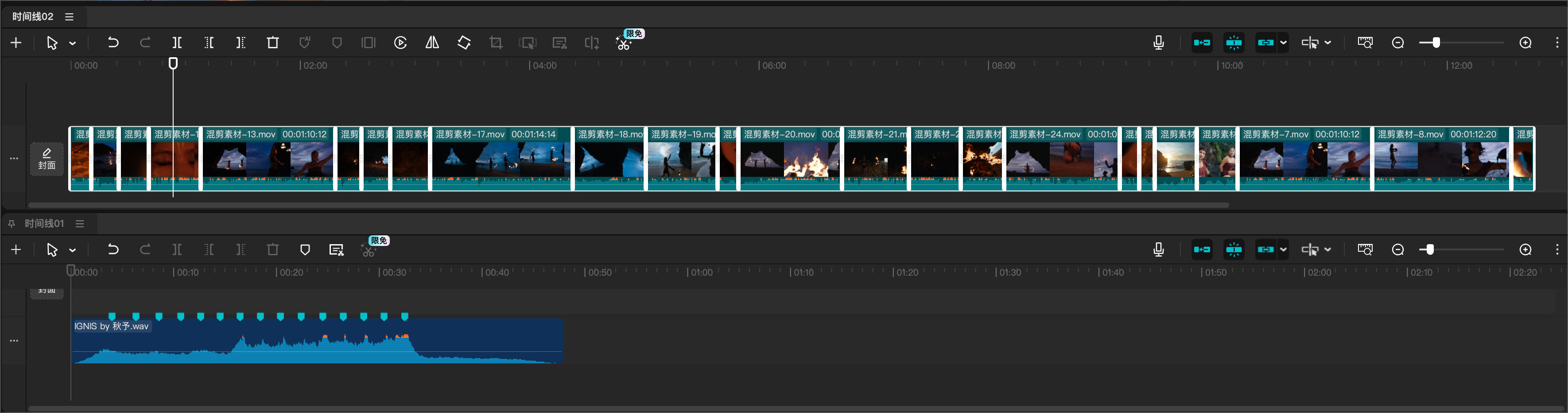
Task: Click the freeze frame icon in 时间线02 toolbar
Action: [368, 43]
